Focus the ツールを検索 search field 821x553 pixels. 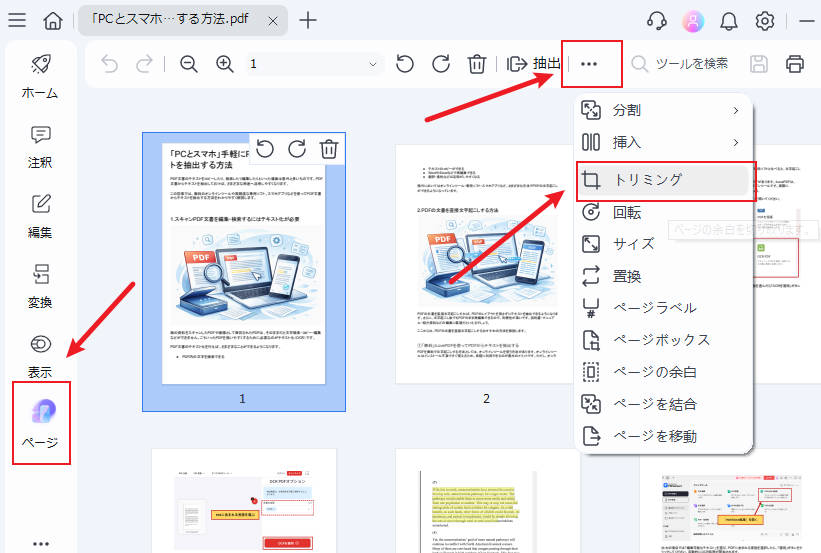pyautogui.click(x=681, y=64)
